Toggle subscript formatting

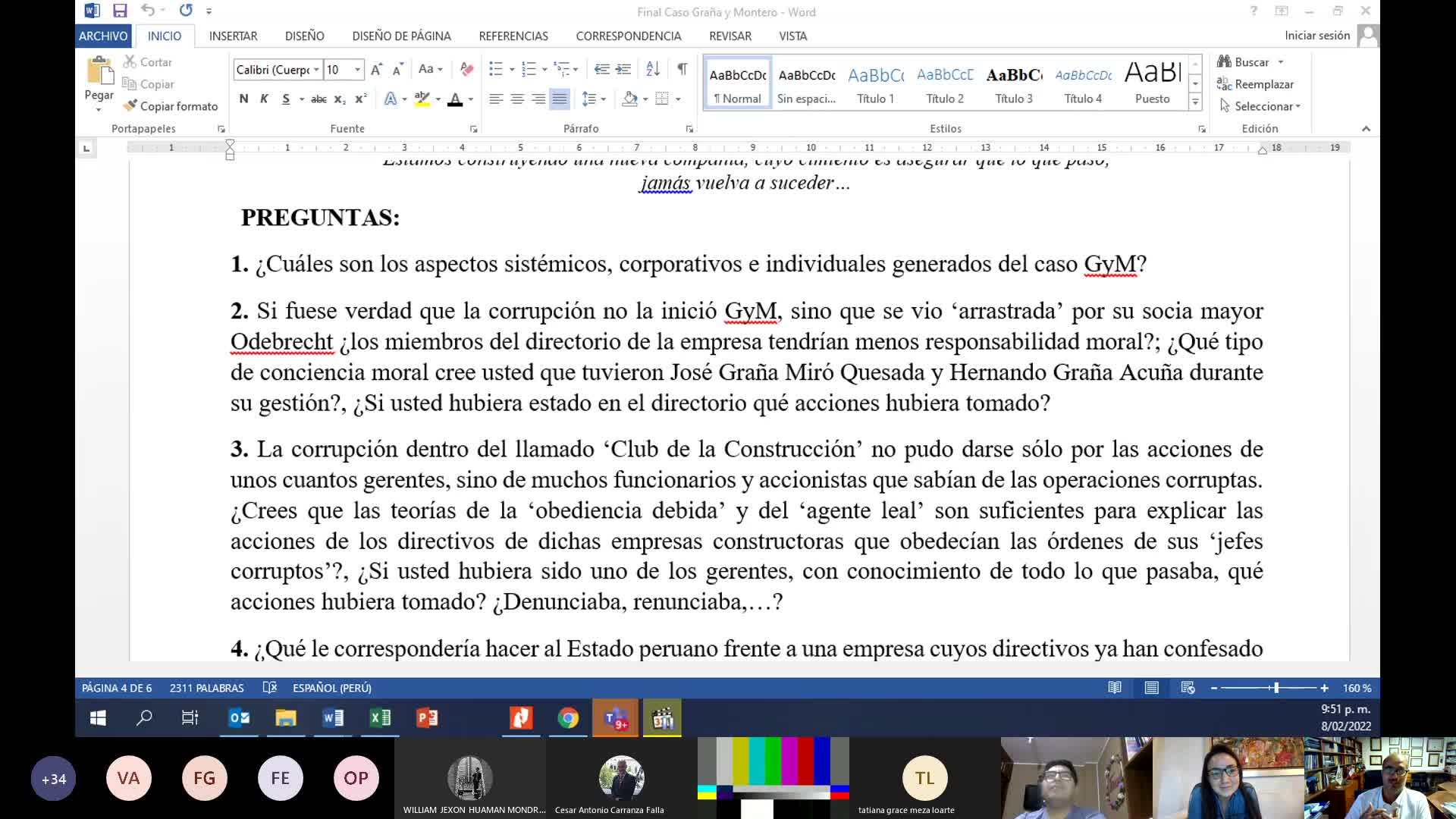340,99
